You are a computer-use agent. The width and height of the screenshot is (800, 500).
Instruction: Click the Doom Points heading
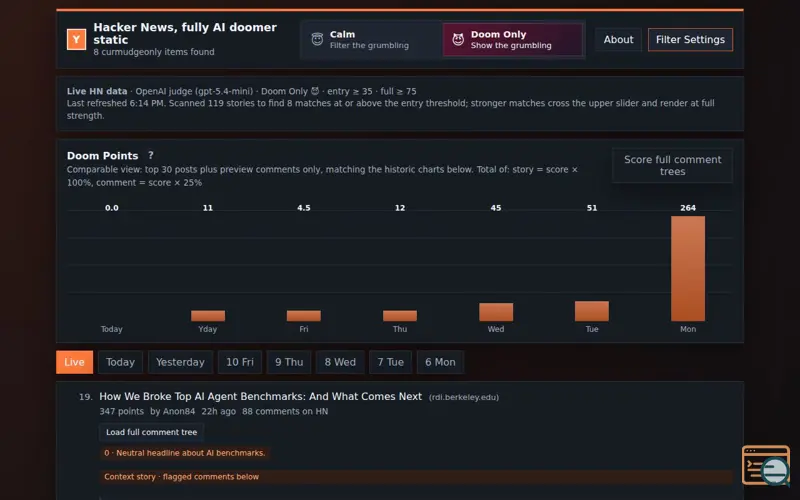[103, 156]
